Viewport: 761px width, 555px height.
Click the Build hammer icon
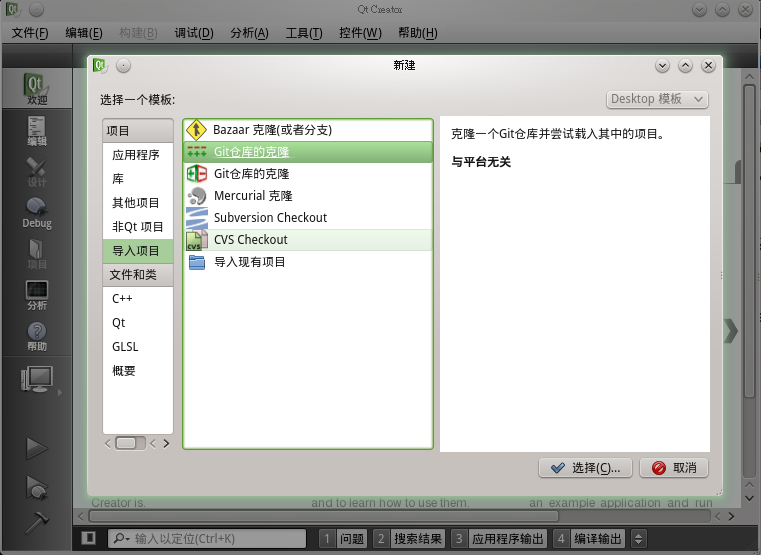36,522
